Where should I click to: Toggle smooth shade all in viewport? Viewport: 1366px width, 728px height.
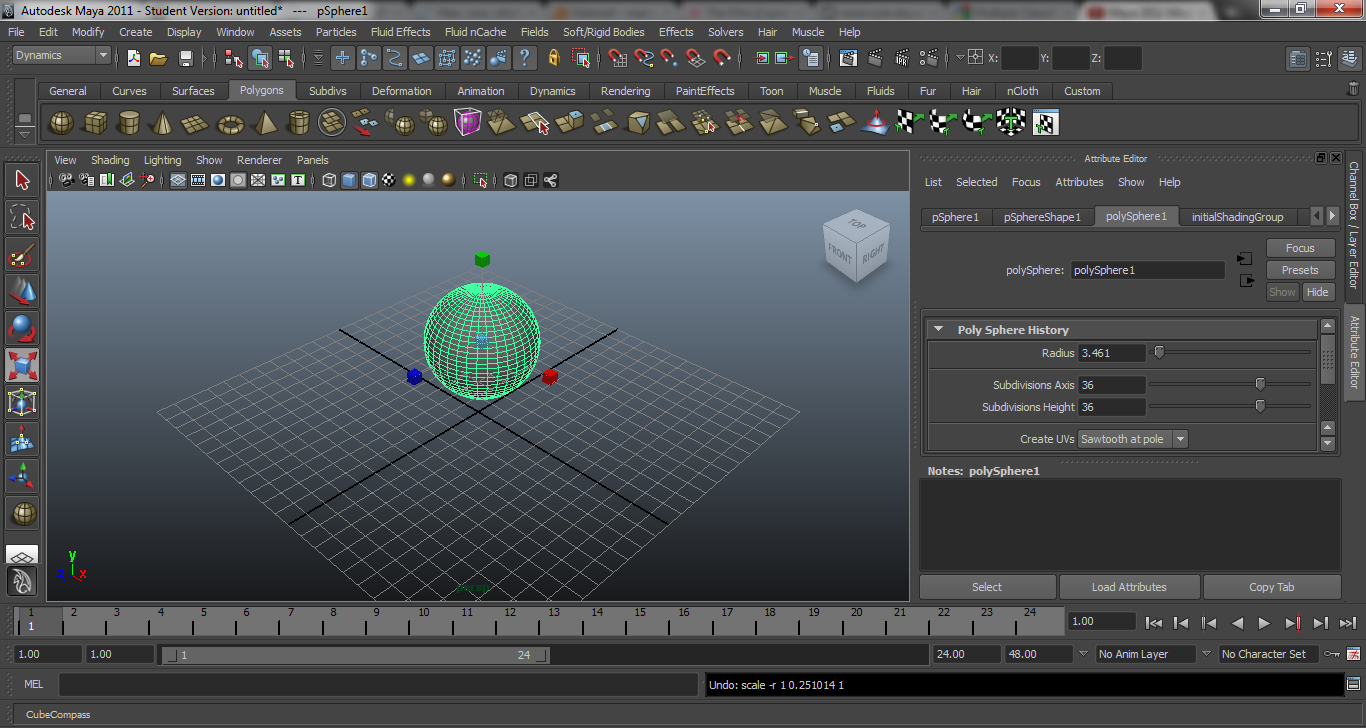tap(349, 180)
